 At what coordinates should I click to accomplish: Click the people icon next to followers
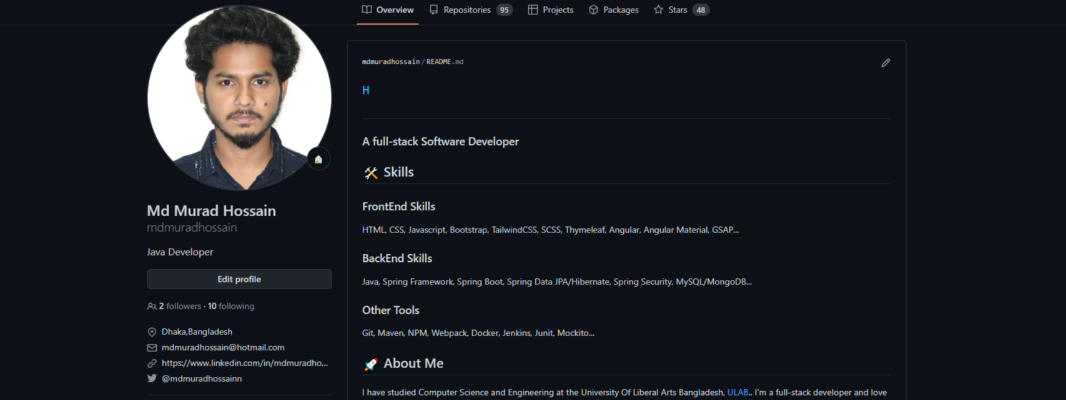coord(152,306)
